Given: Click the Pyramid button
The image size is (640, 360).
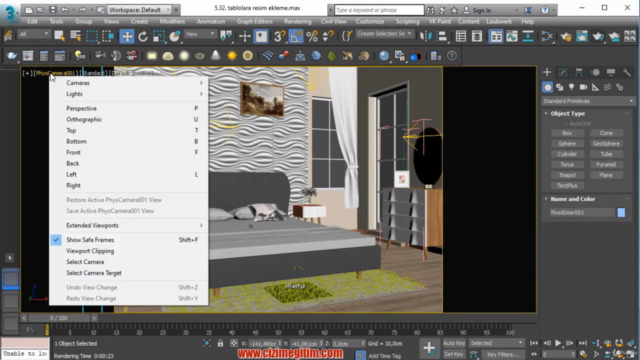Looking at the screenshot, I should 606,164.
